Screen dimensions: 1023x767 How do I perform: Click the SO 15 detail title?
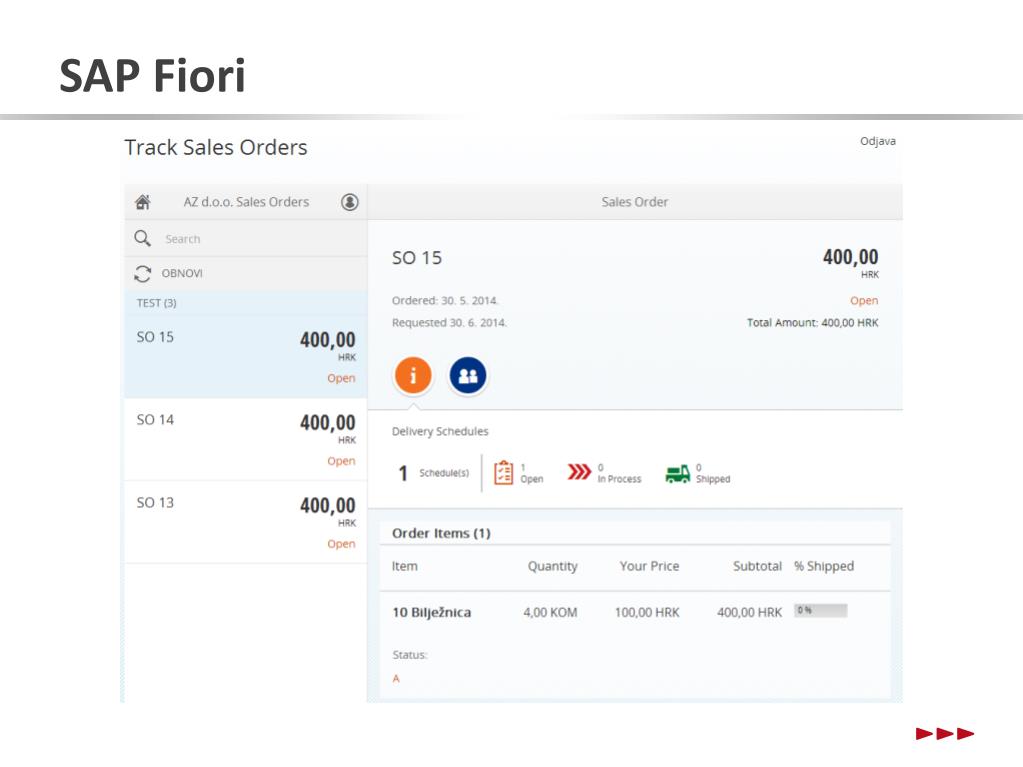(417, 258)
